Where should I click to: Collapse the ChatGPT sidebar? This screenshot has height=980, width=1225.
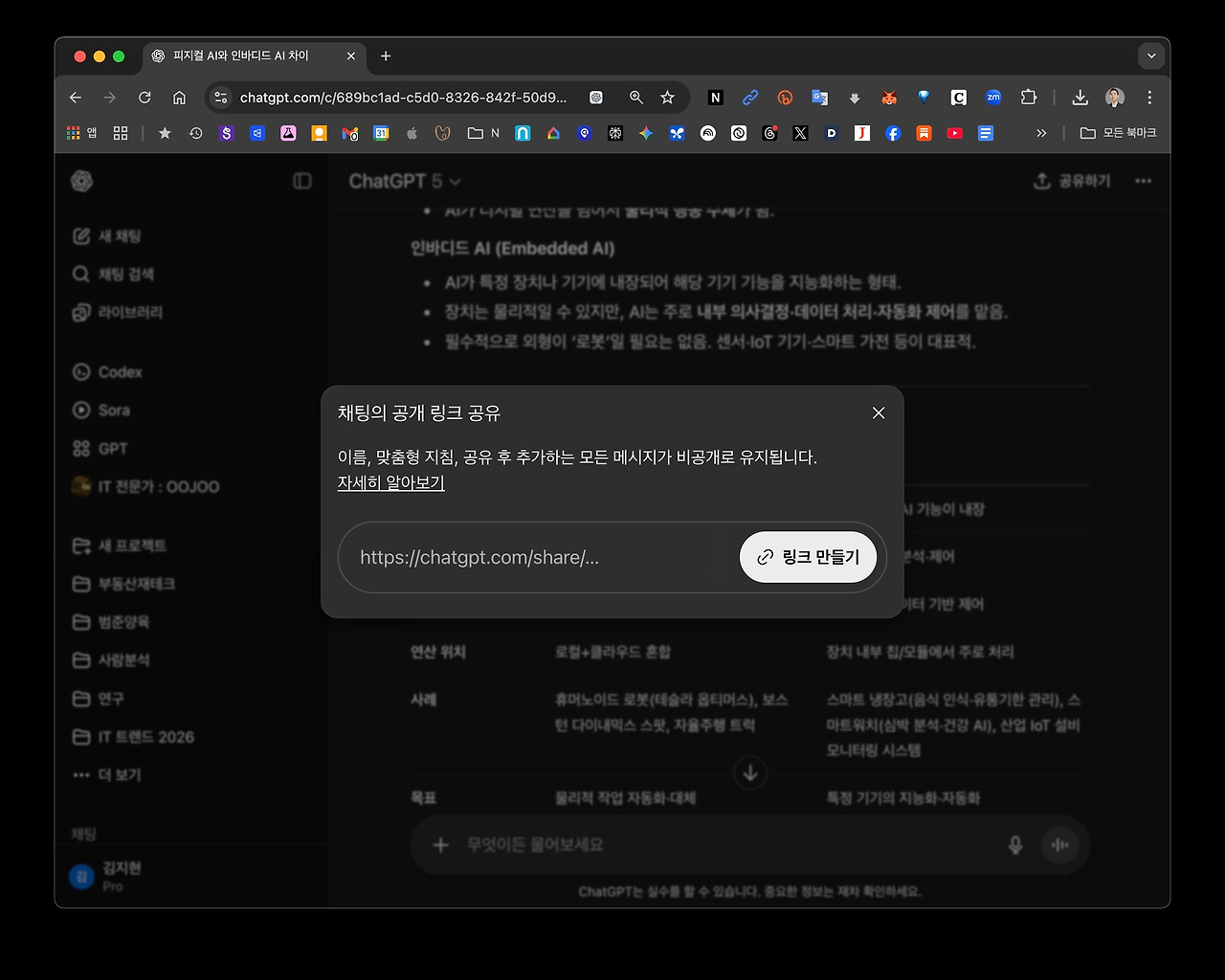pos(302,181)
